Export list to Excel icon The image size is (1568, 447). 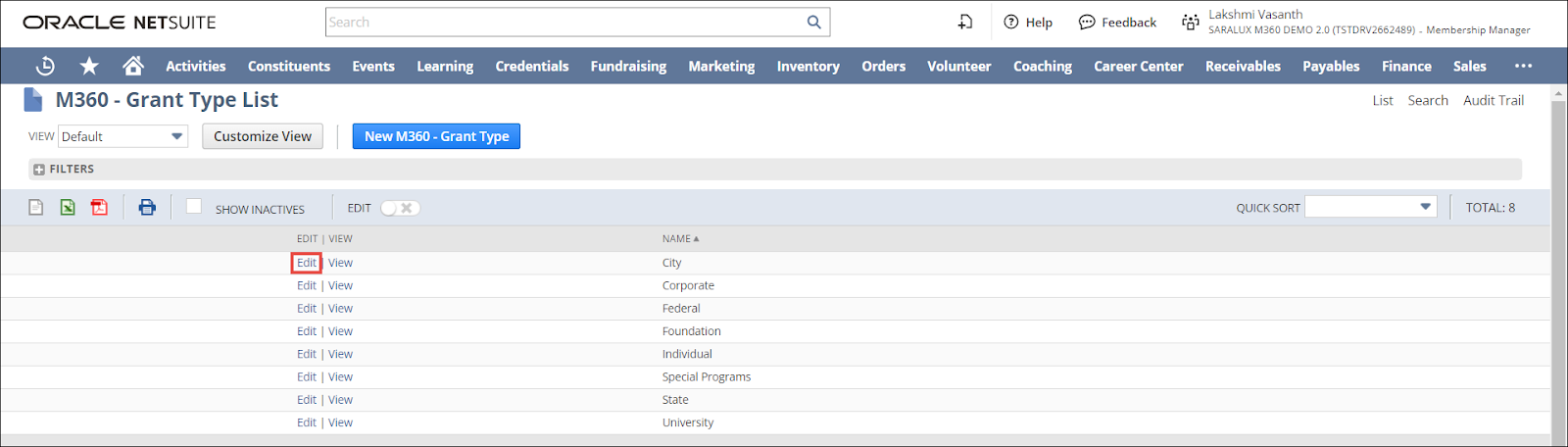[68, 207]
